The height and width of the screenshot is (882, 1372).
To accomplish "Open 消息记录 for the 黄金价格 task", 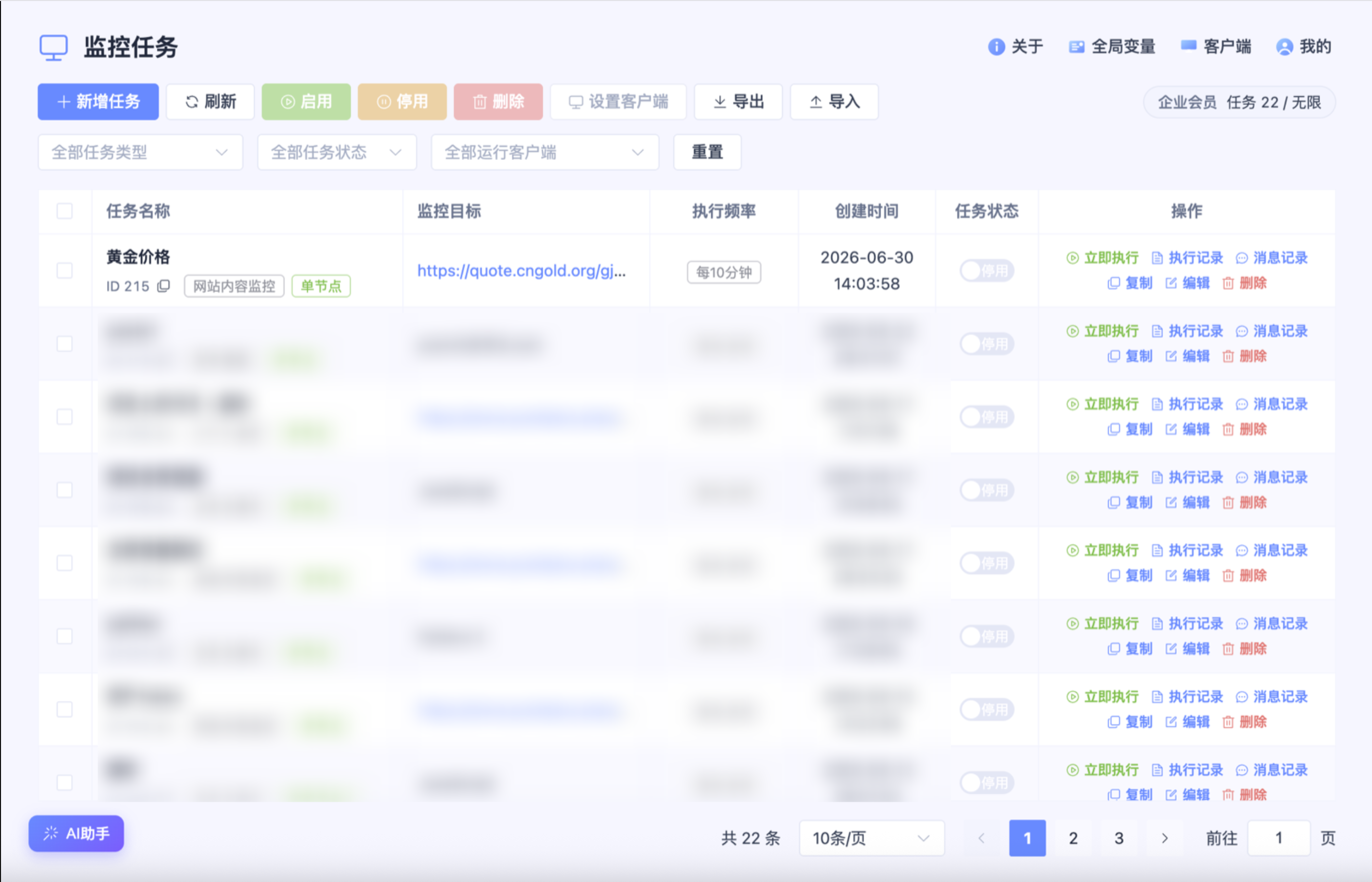I will point(1272,258).
